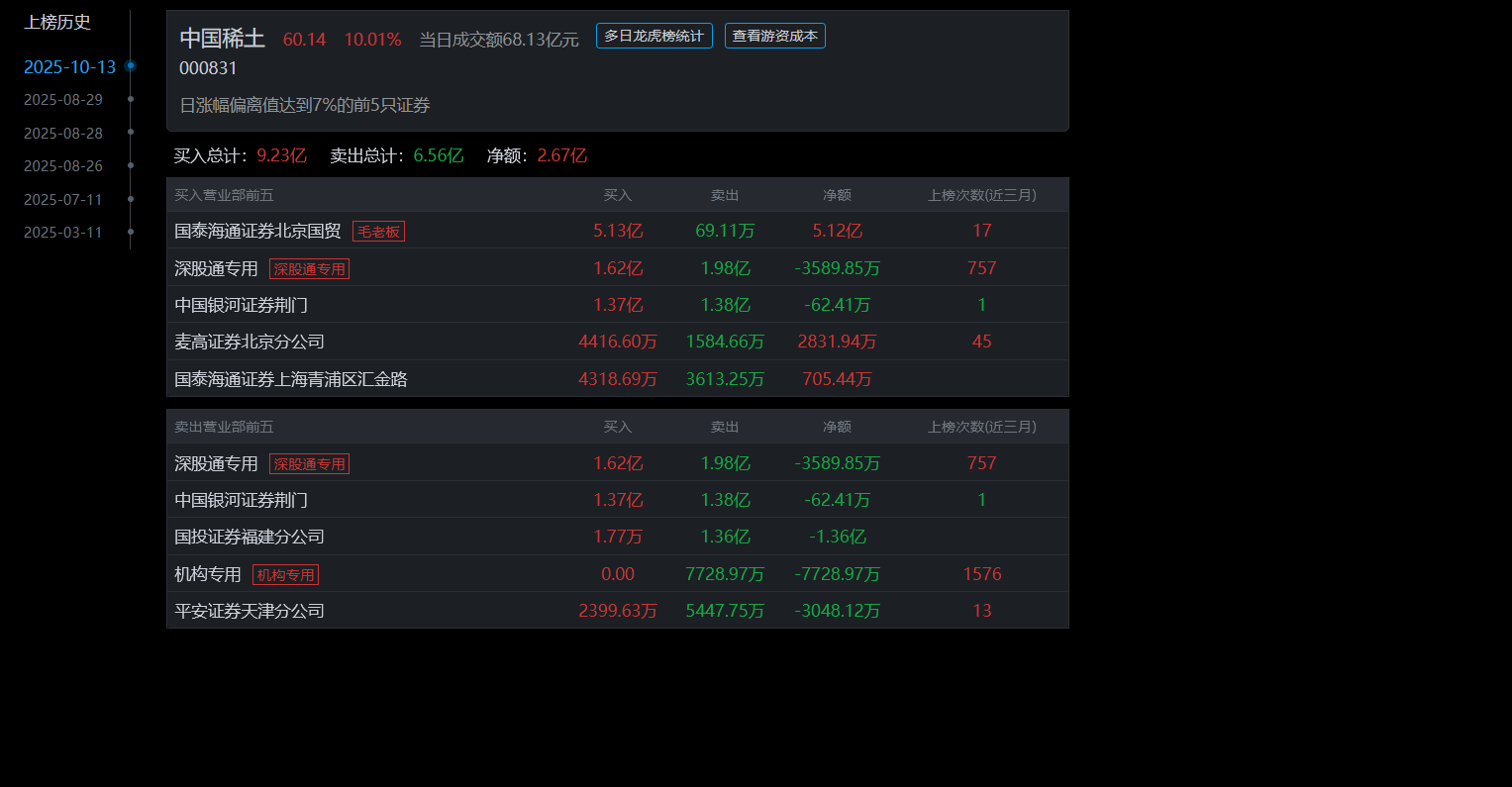Open 中国银河证券荆门 in sell table
The width and height of the screenshot is (1512, 787).
pyautogui.click(x=618, y=500)
